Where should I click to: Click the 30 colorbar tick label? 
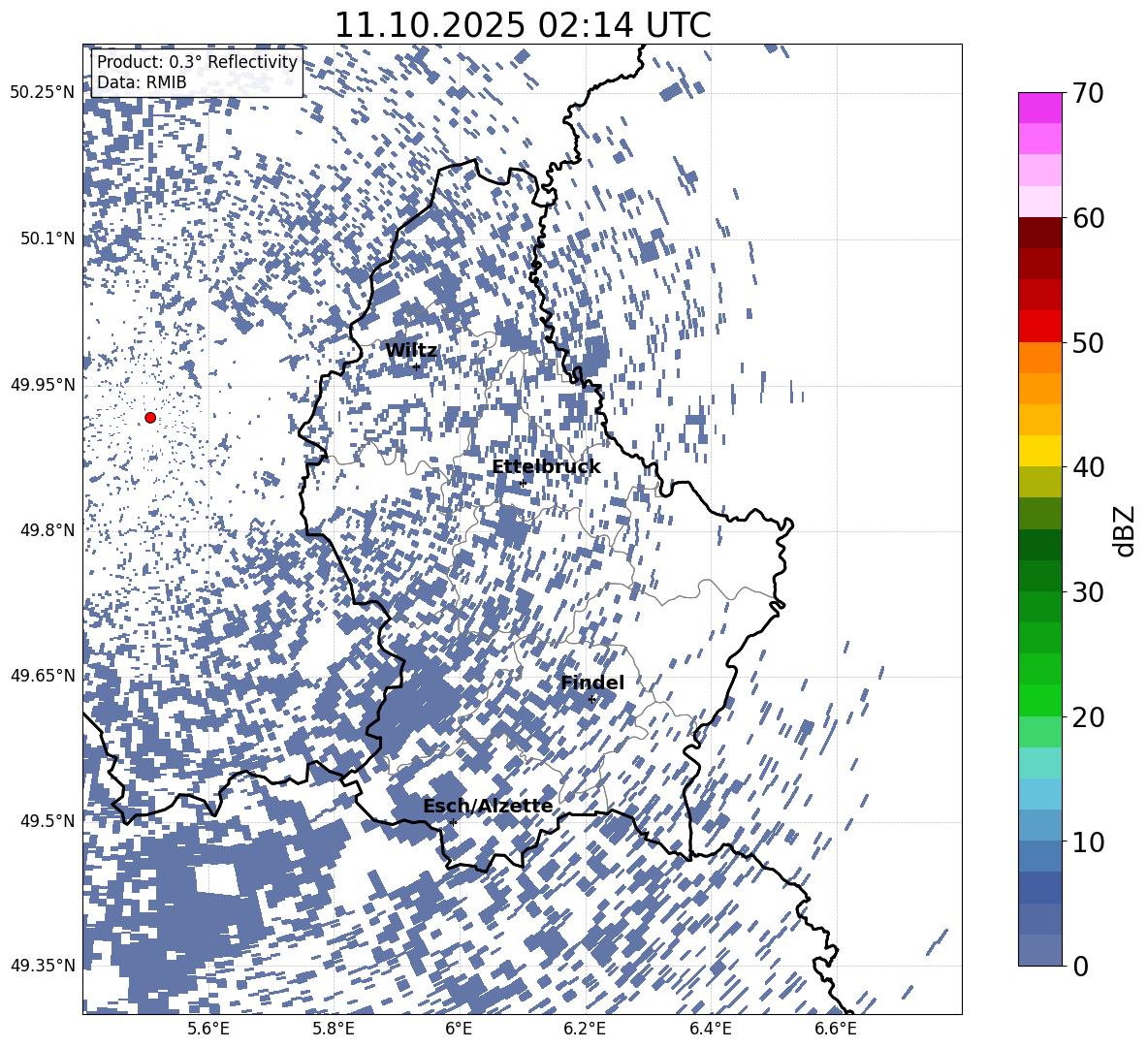1088,592
